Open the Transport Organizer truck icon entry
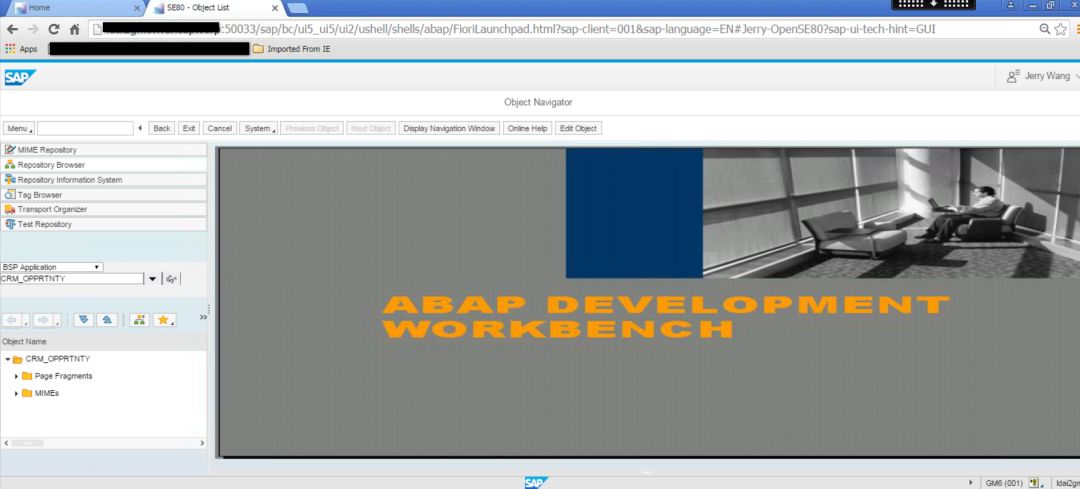The height and width of the screenshot is (489, 1080). (x=103, y=209)
